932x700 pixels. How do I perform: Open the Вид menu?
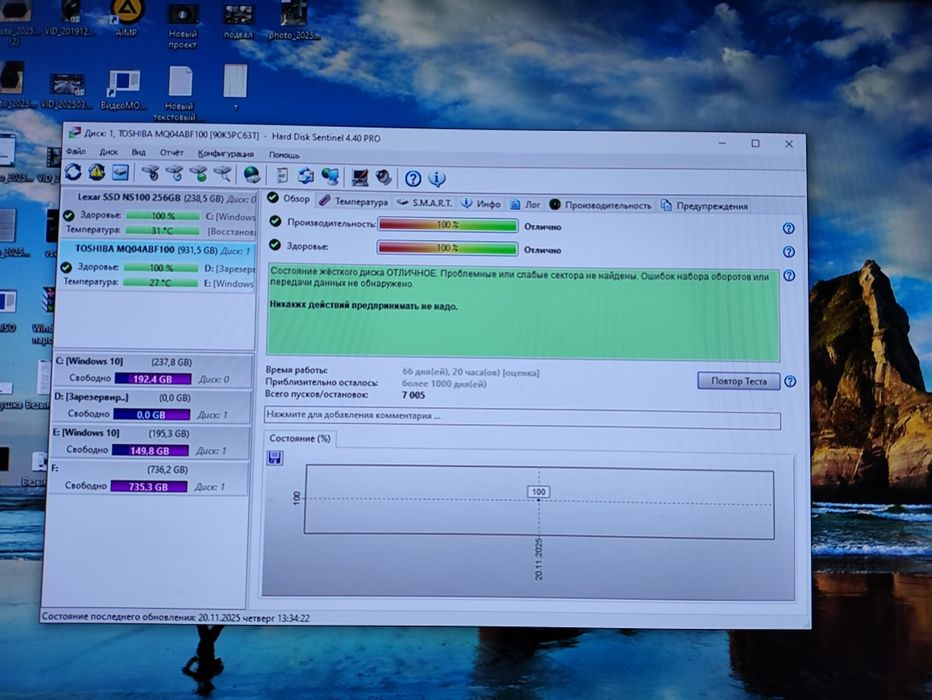coord(138,153)
